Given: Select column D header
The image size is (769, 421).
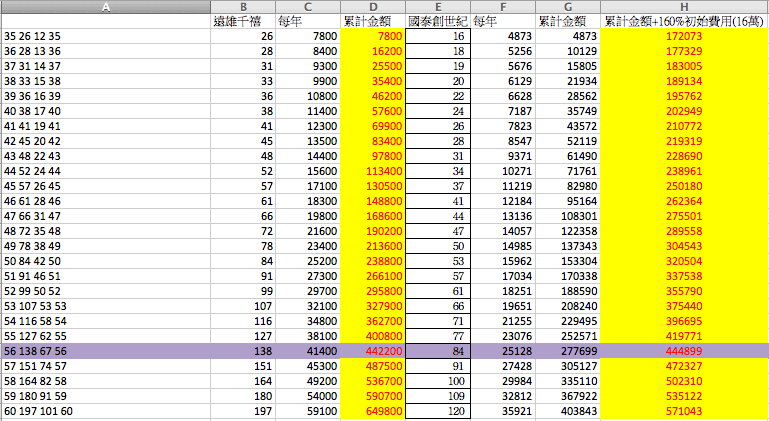Looking at the screenshot, I should point(373,7).
